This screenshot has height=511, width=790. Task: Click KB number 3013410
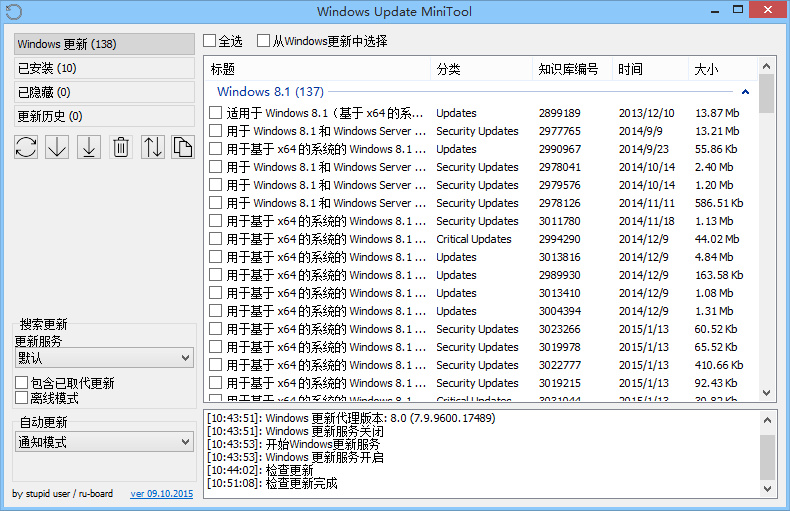(x=559, y=293)
